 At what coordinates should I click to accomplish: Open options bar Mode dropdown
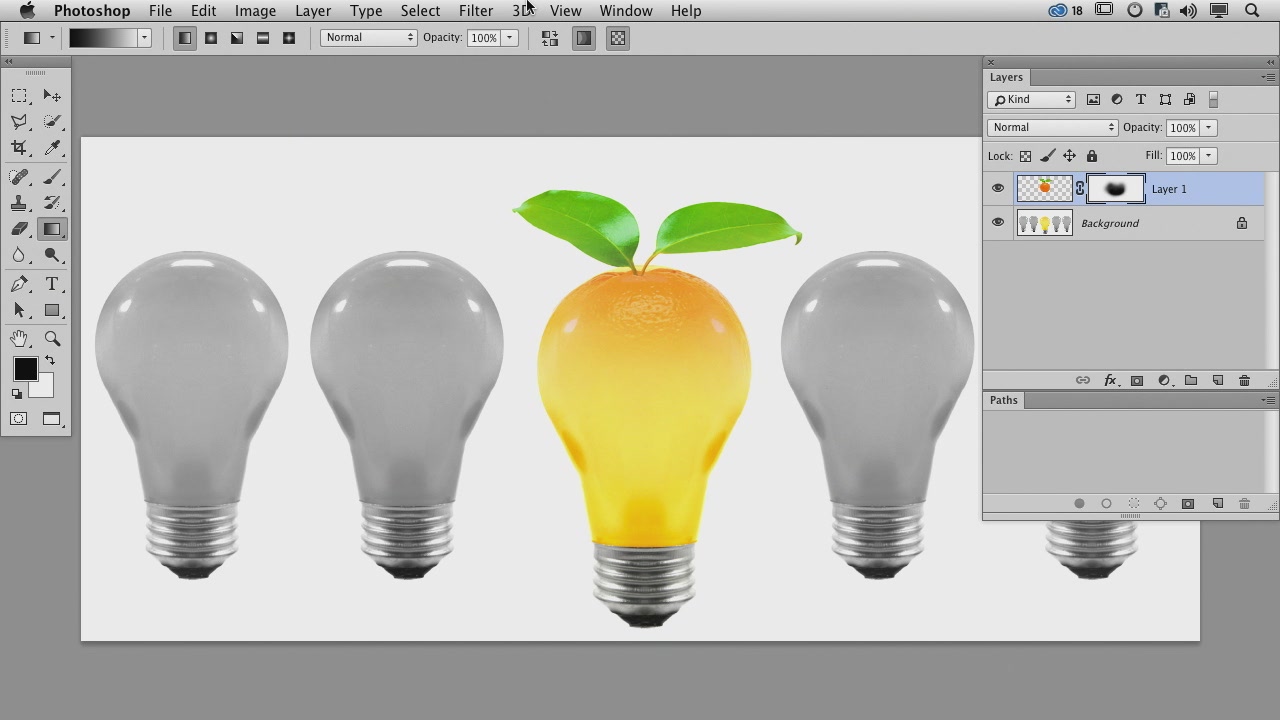pos(369,38)
